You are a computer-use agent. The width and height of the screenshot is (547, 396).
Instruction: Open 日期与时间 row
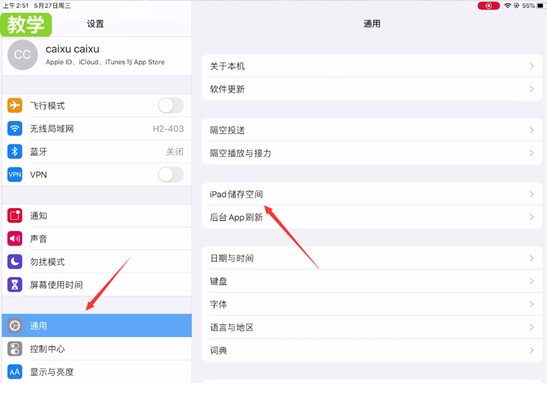[x=372, y=258]
